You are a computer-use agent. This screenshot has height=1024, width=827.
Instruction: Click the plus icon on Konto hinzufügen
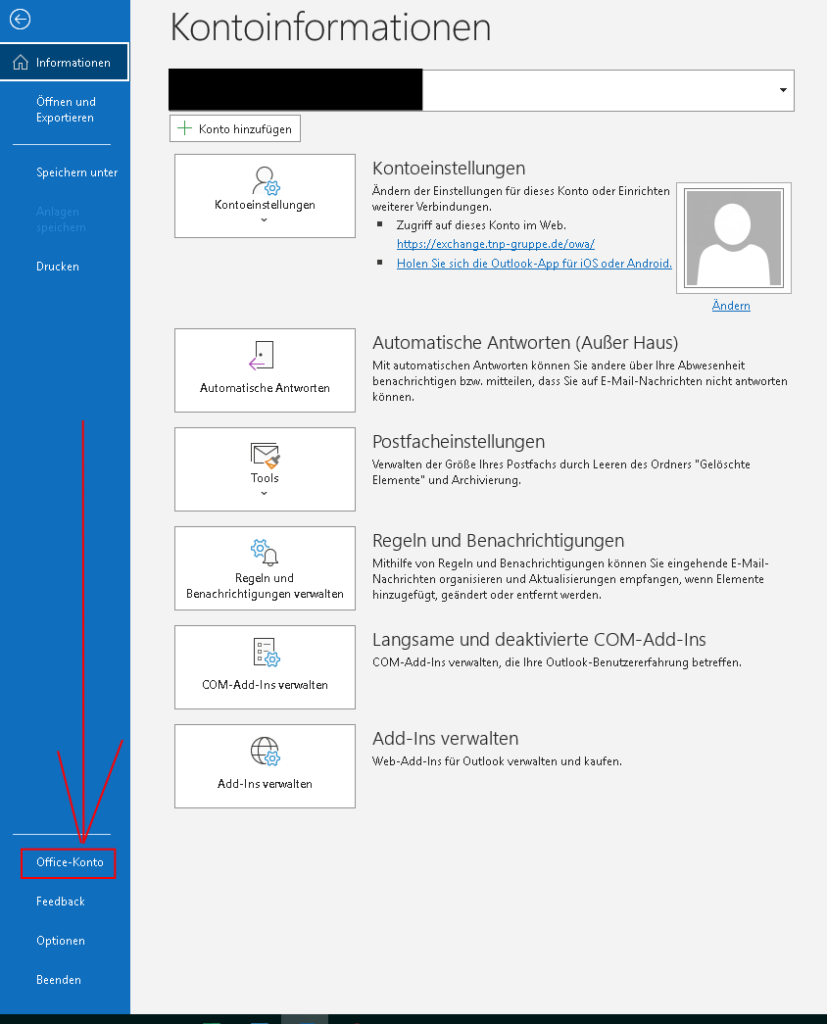point(185,129)
